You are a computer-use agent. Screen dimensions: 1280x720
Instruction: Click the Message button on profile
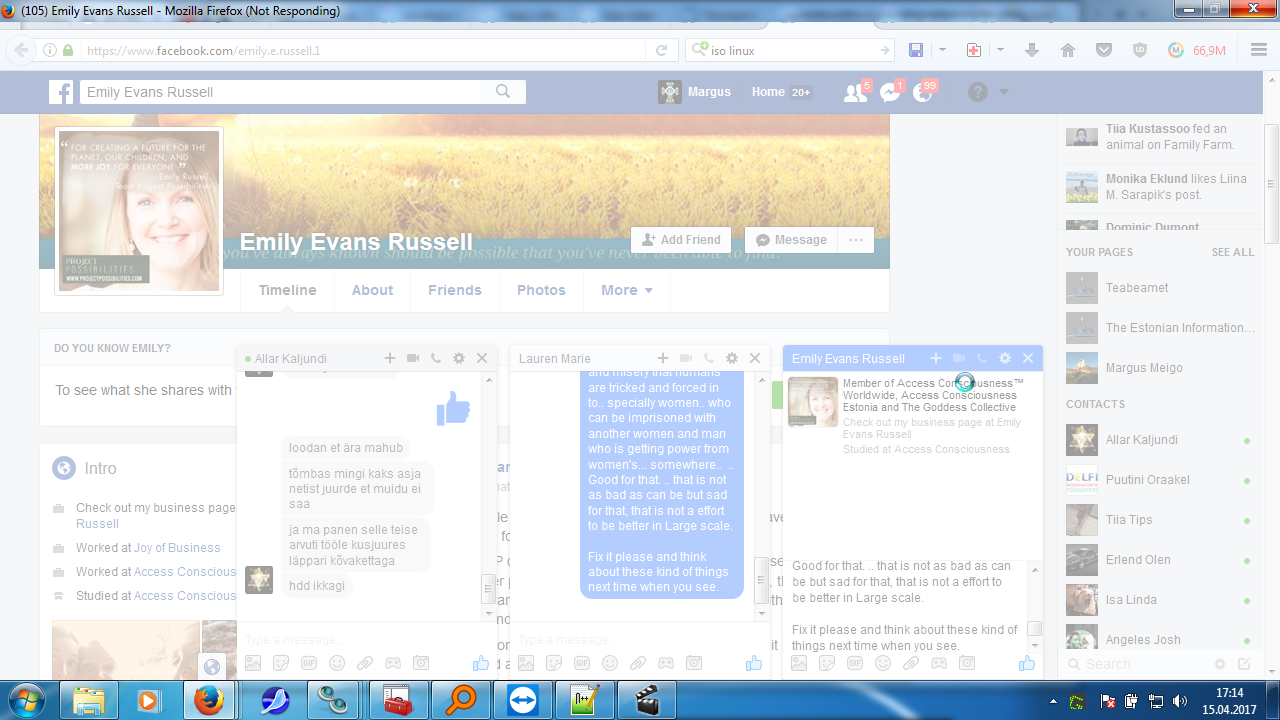pyautogui.click(x=791, y=240)
